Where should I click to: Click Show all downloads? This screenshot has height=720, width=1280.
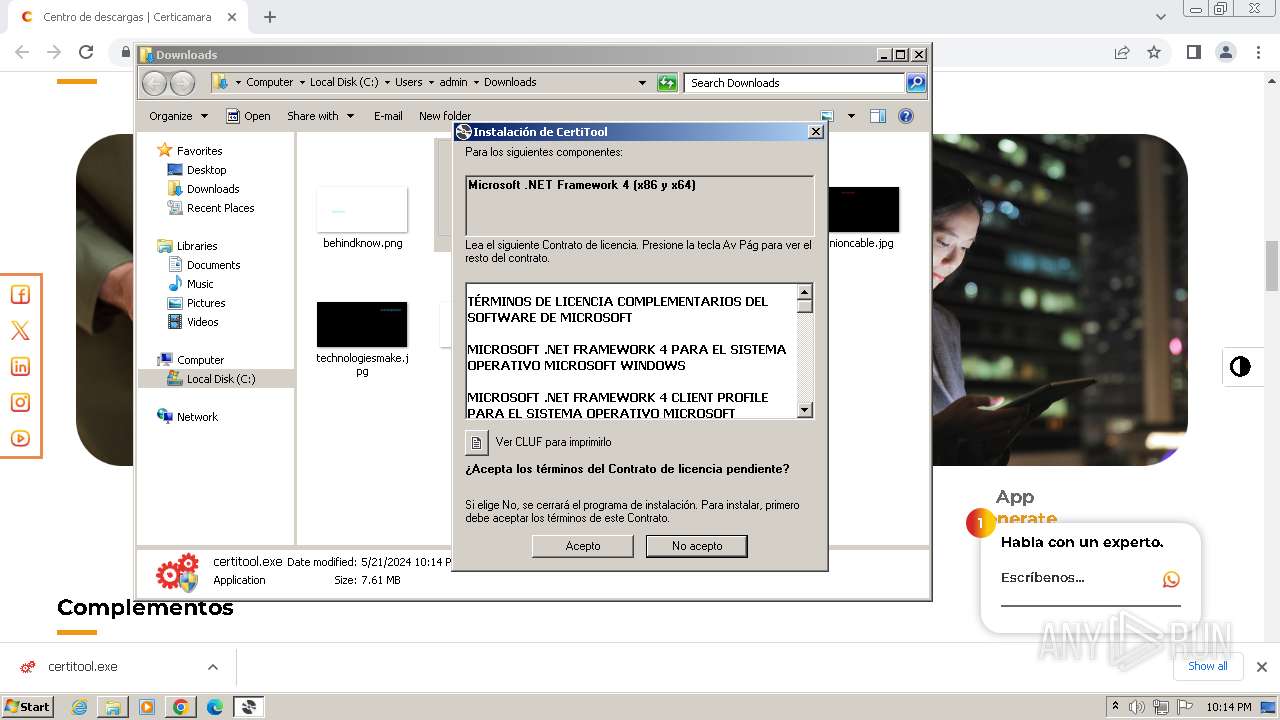pyautogui.click(x=1208, y=666)
